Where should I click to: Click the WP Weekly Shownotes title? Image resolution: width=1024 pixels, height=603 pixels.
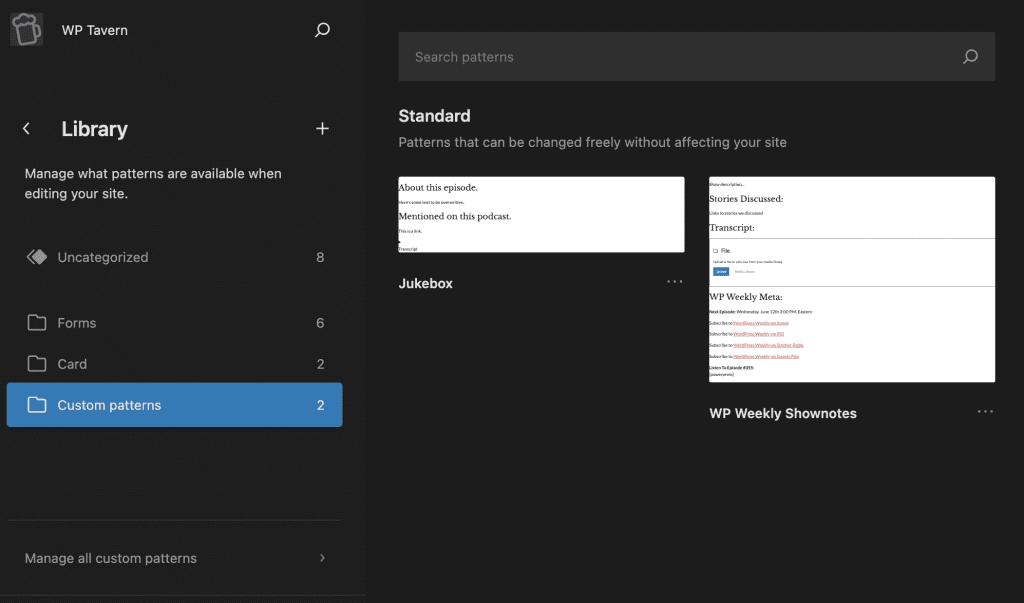(x=782, y=413)
